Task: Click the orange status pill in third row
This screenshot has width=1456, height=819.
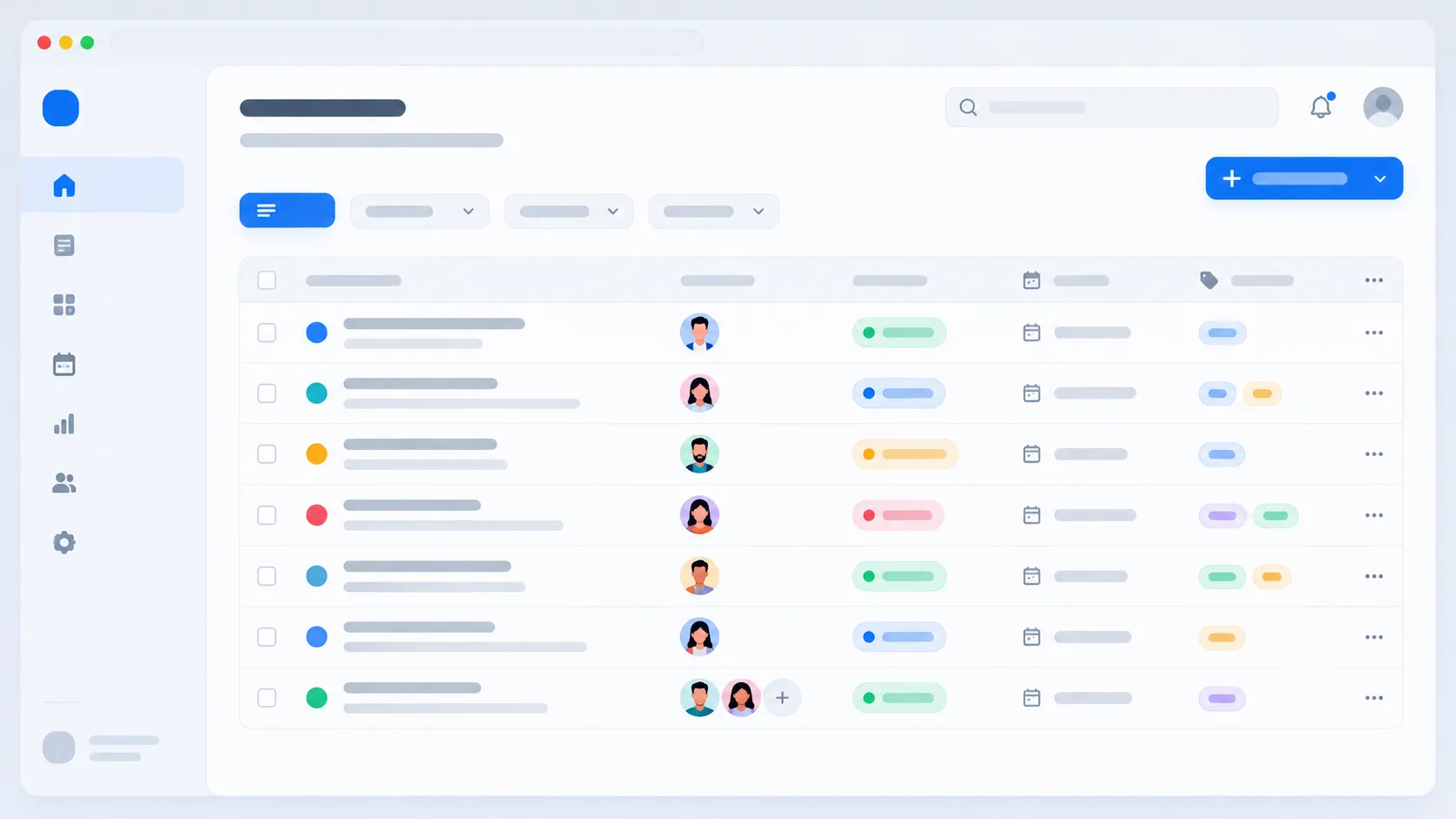Action: pyautogui.click(x=905, y=454)
